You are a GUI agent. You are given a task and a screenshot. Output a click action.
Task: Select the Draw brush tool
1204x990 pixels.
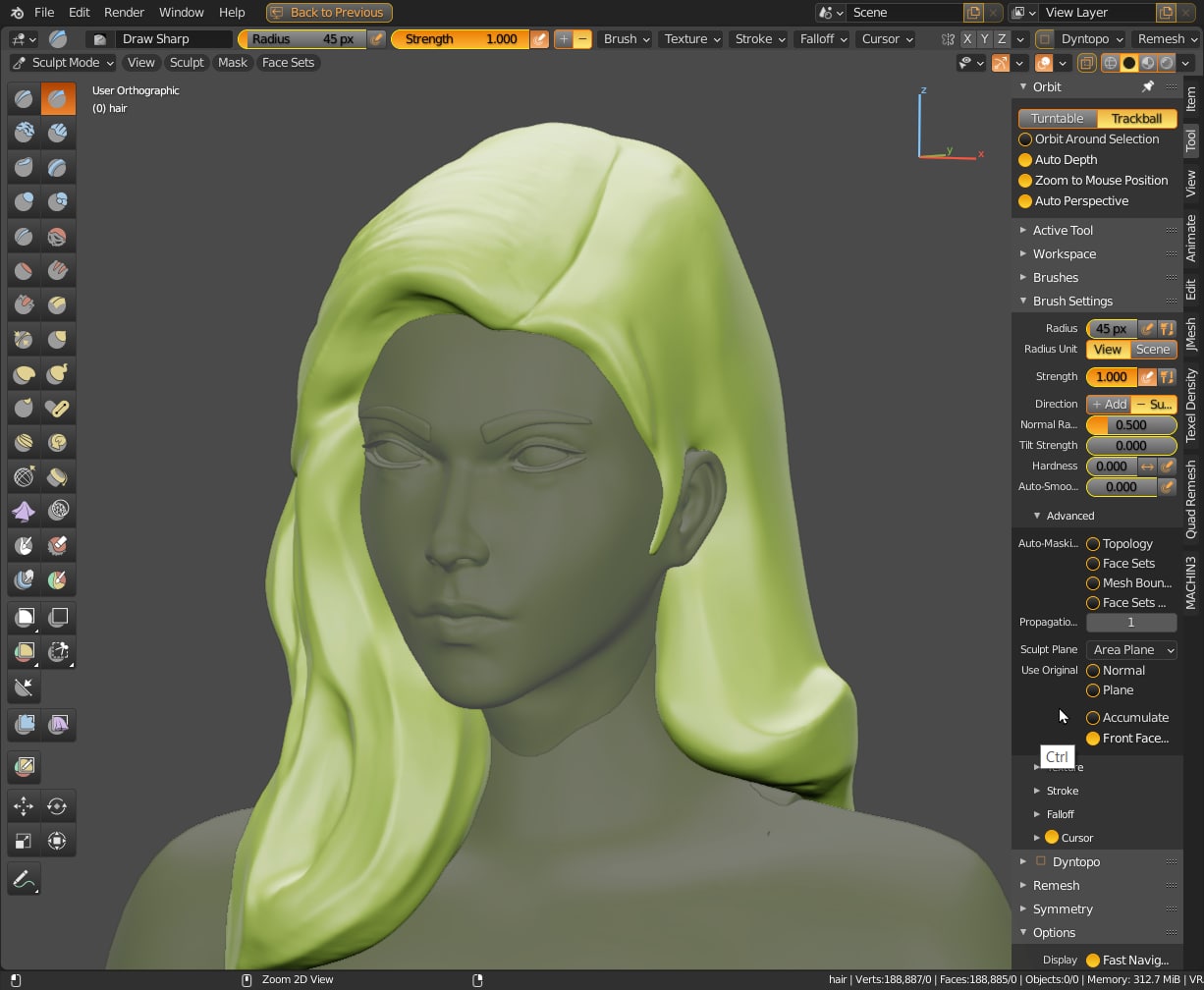[24, 98]
